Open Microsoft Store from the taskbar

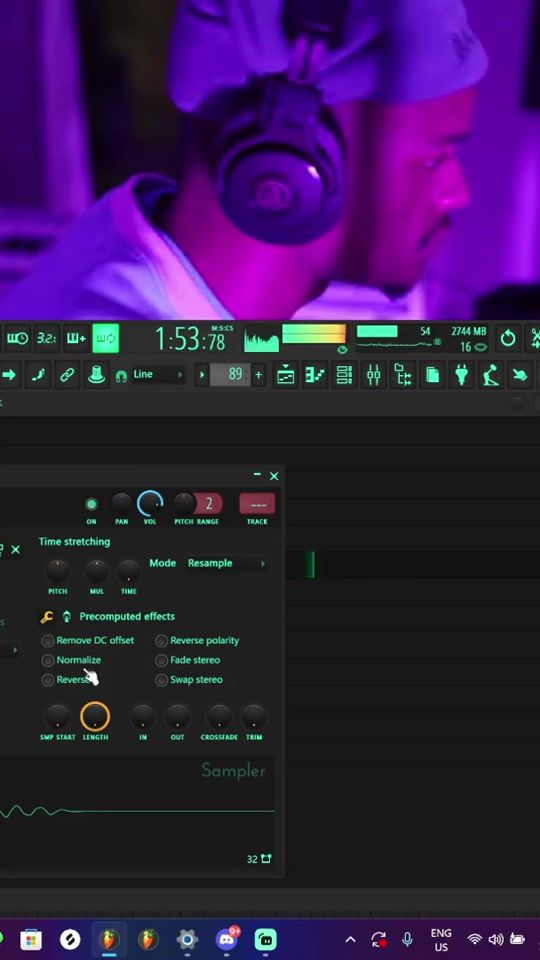click(x=31, y=939)
